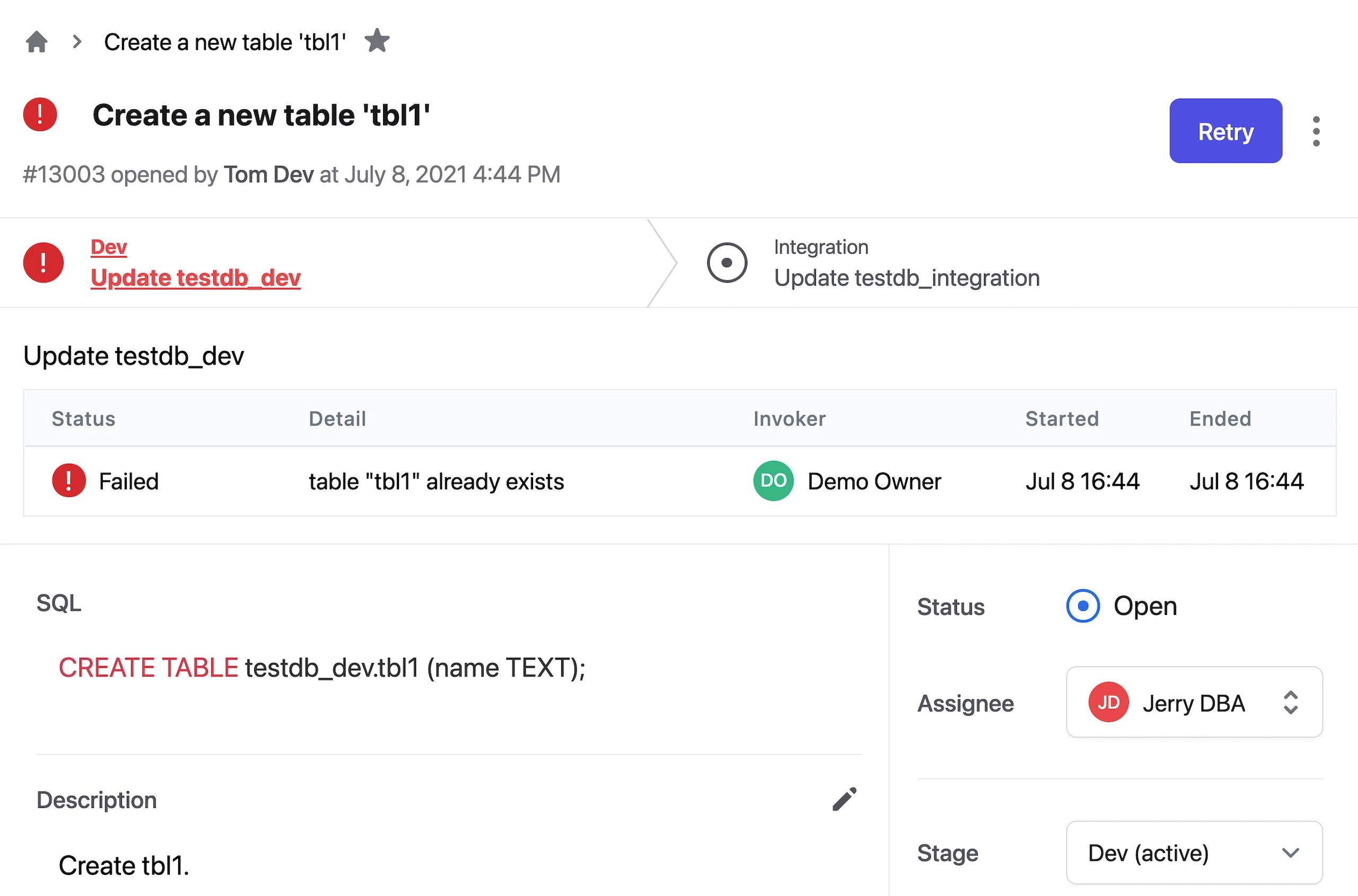Viewport: 1358px width, 896px height.
Task: Expand the Stage dropdown showing Dev (active)
Action: pyautogui.click(x=1194, y=853)
